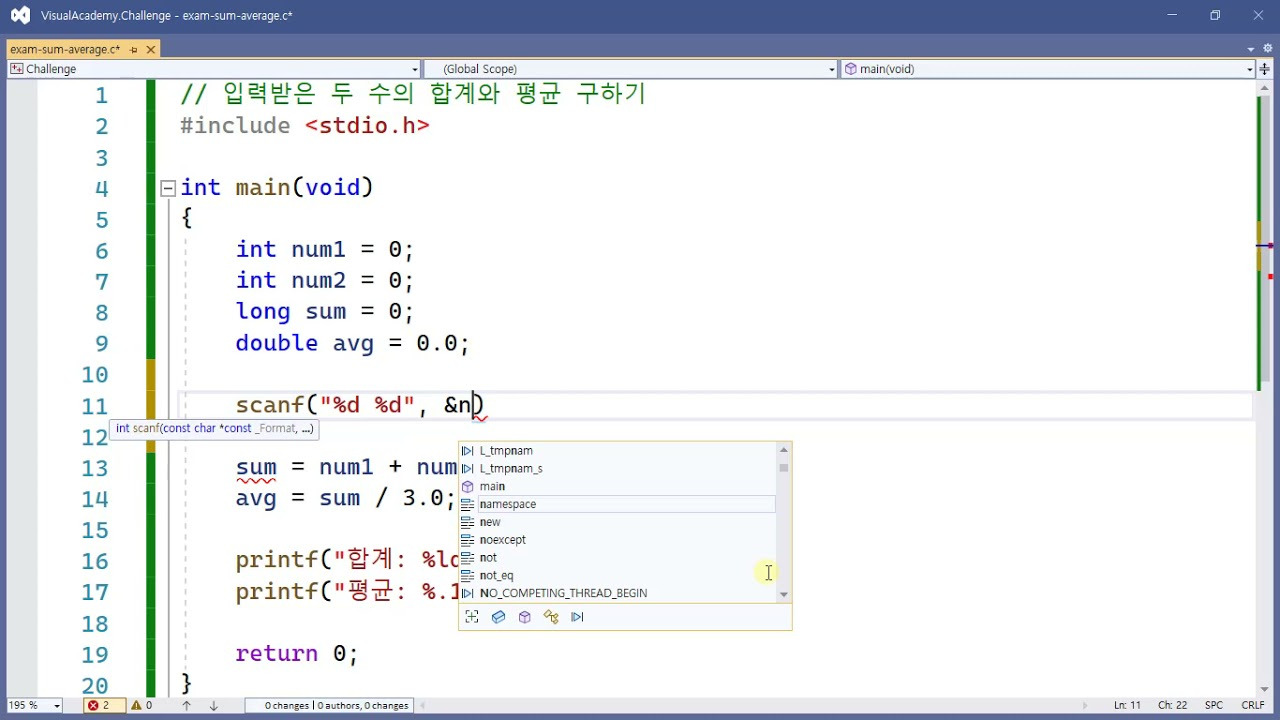The height and width of the screenshot is (720, 1280).
Task: Click the scanf signature tooltip
Action: (x=214, y=428)
